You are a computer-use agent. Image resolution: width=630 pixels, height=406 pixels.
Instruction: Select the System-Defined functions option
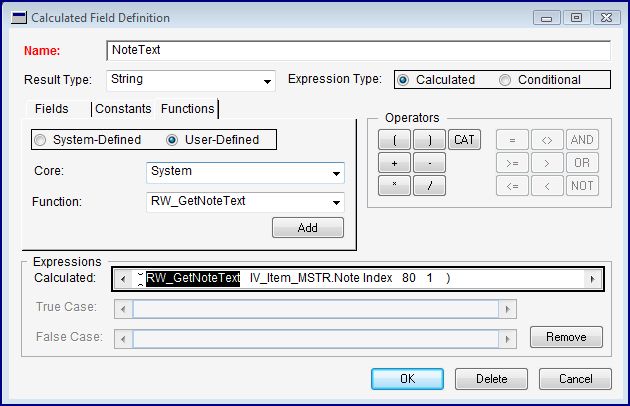click(x=41, y=140)
